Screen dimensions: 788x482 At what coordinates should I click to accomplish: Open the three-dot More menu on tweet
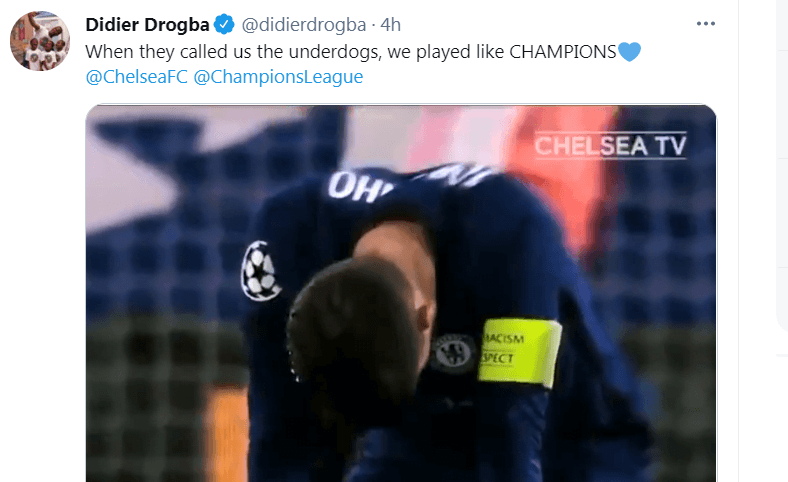(706, 24)
